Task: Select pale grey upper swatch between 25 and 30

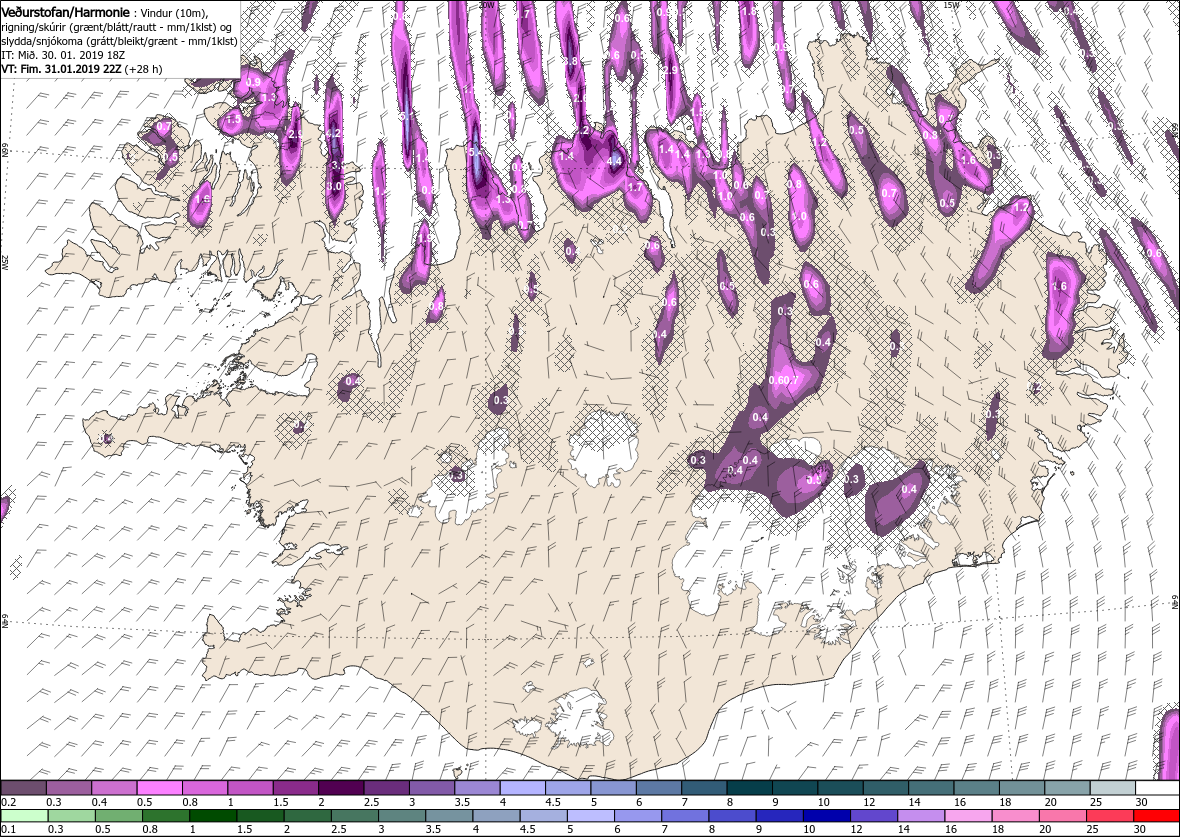Action: point(1112,787)
